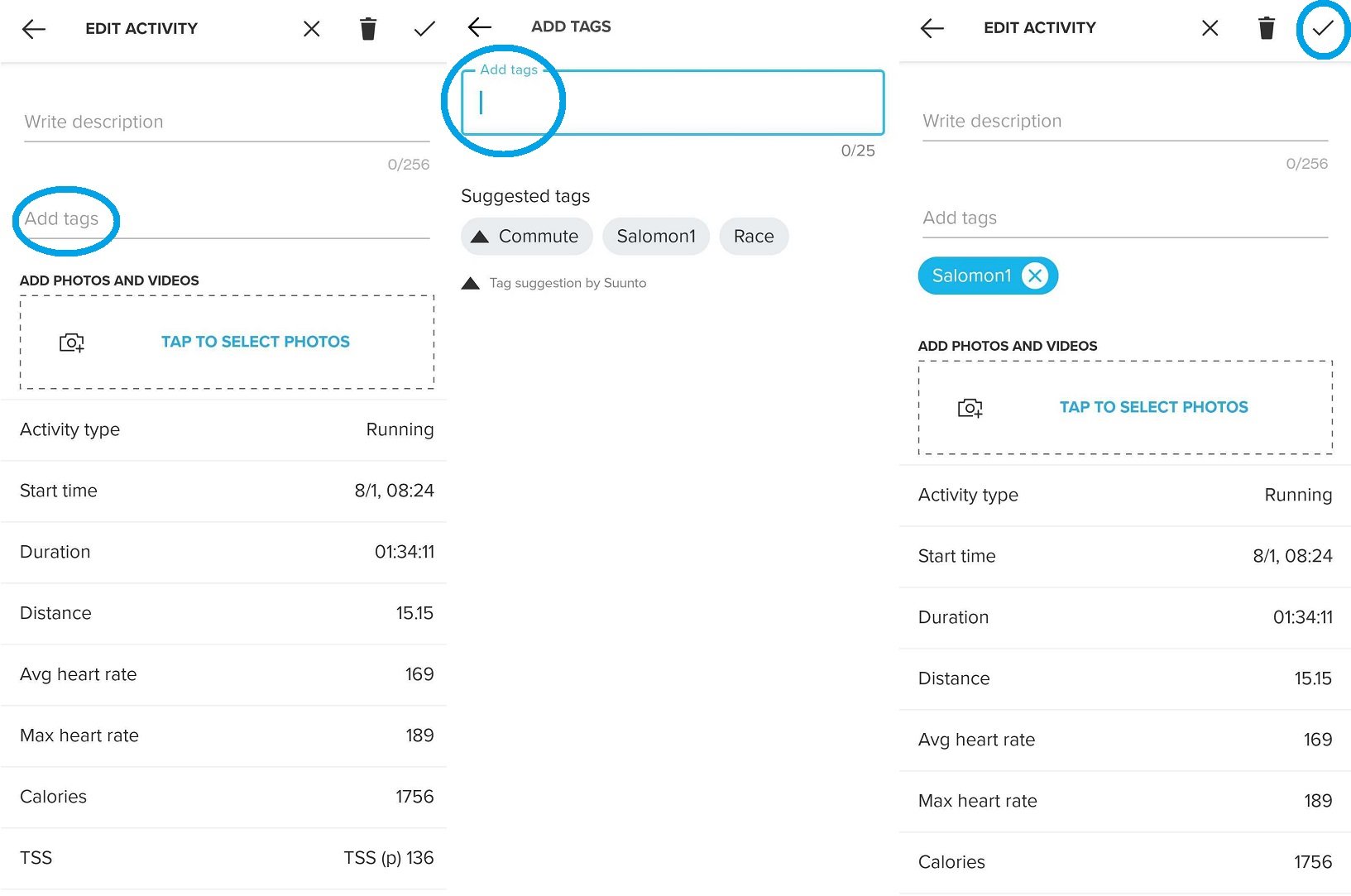Delete activity using trash icon in left panel
The width and height of the screenshot is (1351, 896).
point(368,29)
